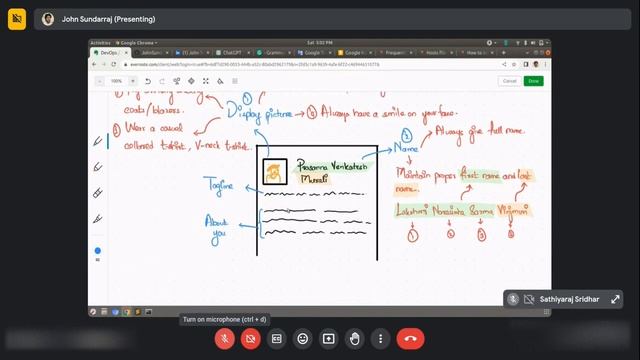Click camera-off icon beside Sathiyaraj Sridhar
Image resolution: width=640 pixels, height=360 pixels.
(529, 299)
